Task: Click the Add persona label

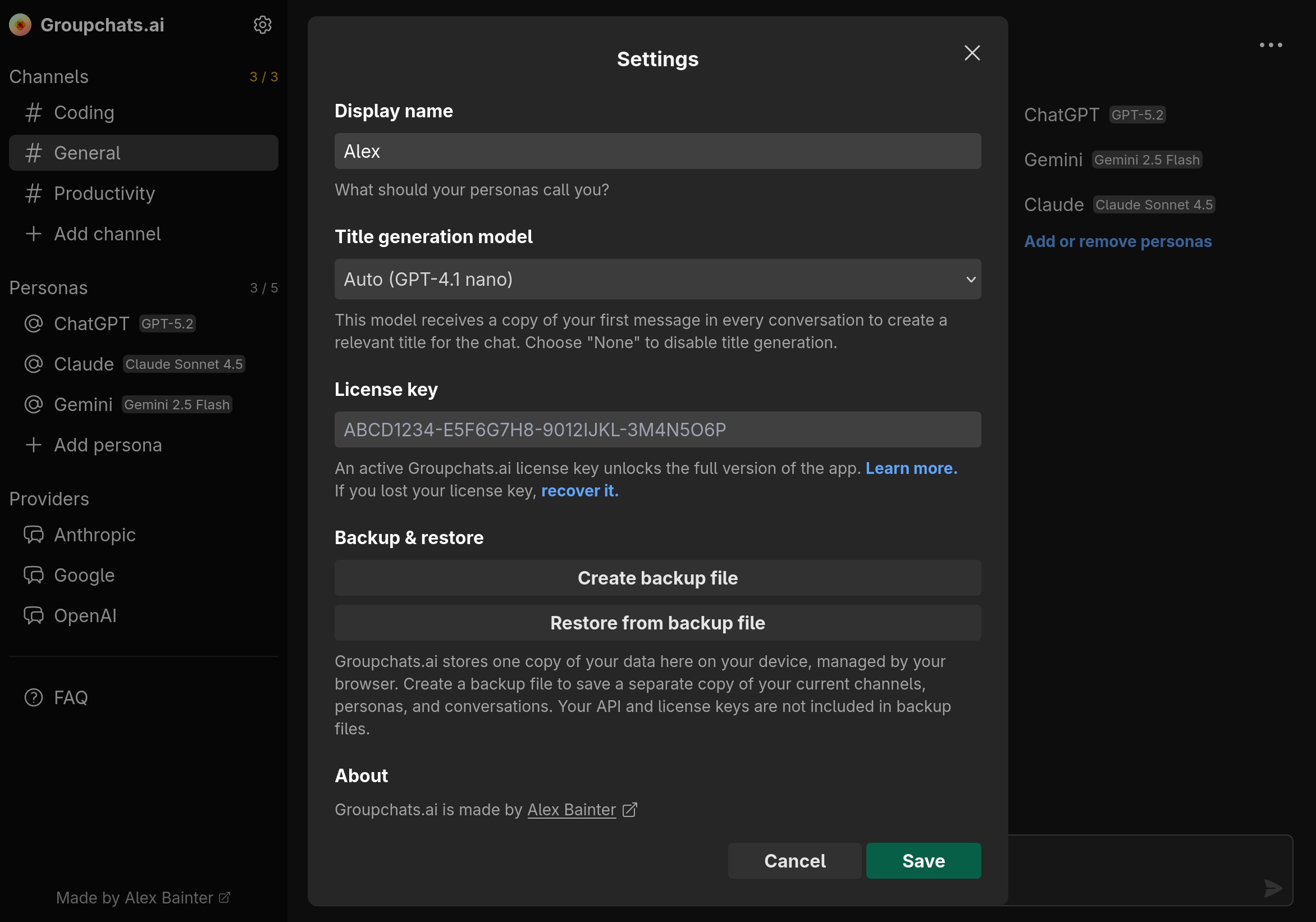Action: [108, 445]
